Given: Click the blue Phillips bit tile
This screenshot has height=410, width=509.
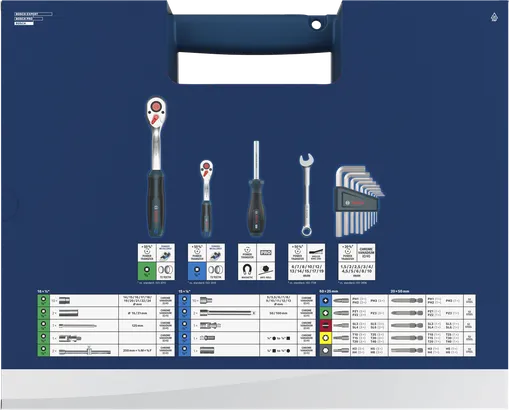Looking at the screenshot, I should pos(326,300).
